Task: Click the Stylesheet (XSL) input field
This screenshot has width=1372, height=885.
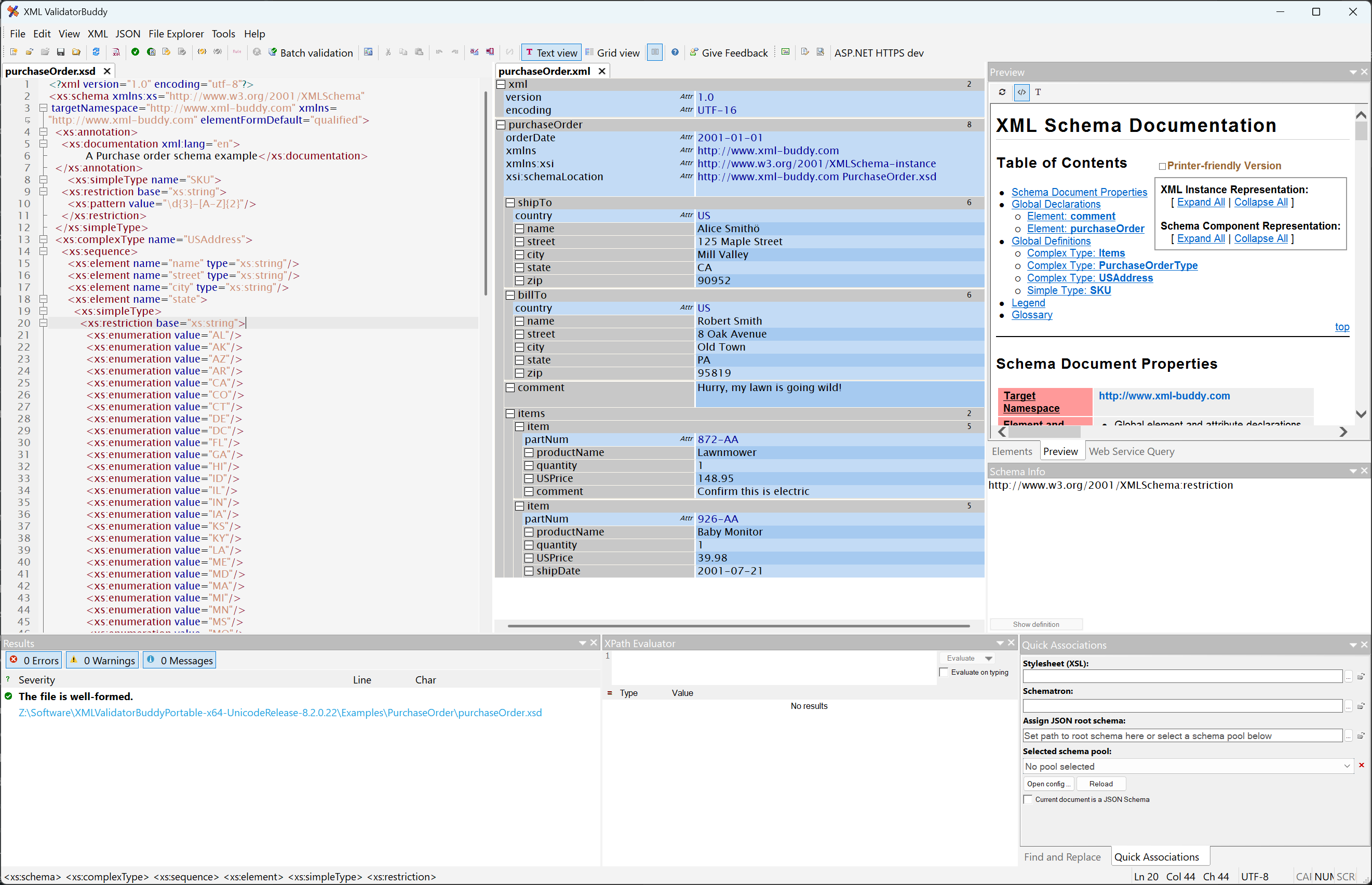Action: point(1182,676)
